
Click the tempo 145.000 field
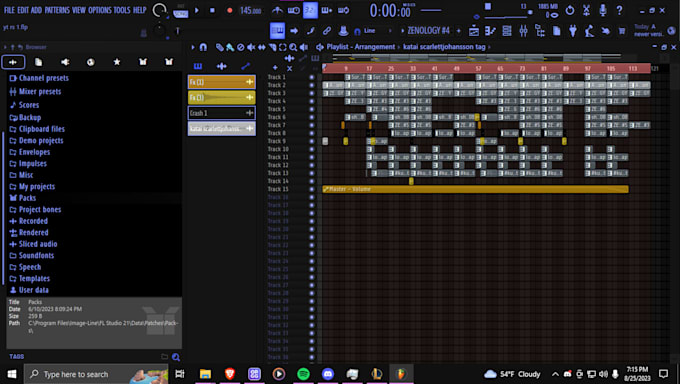[251, 10]
